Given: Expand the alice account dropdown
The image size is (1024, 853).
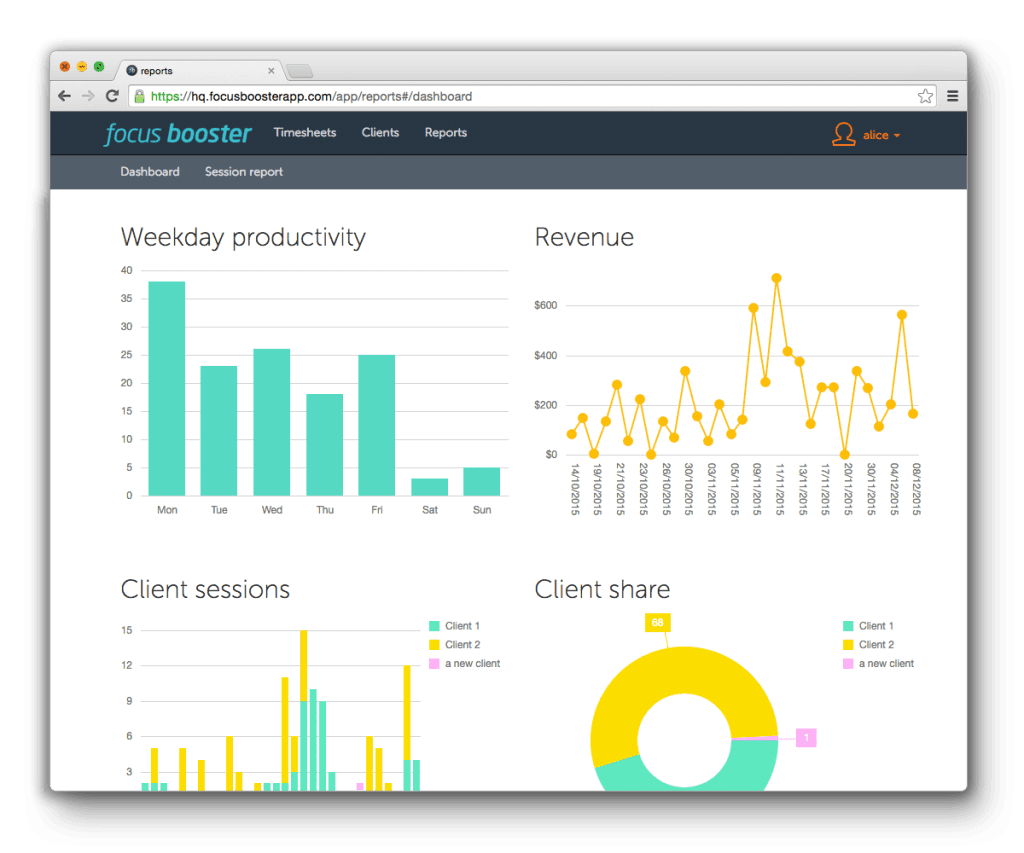Looking at the screenshot, I should [x=882, y=135].
